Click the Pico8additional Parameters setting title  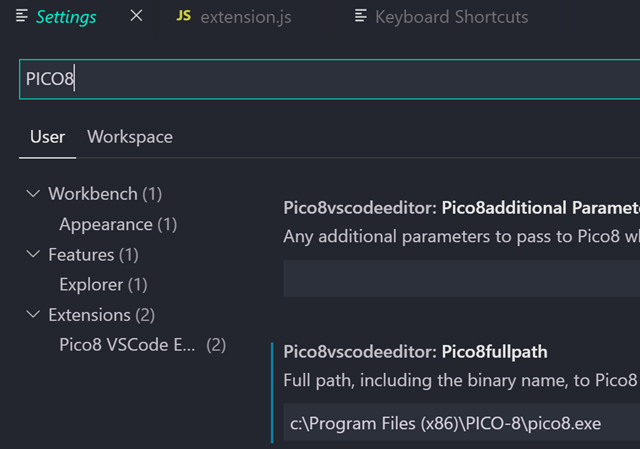pyautogui.click(x=462, y=208)
